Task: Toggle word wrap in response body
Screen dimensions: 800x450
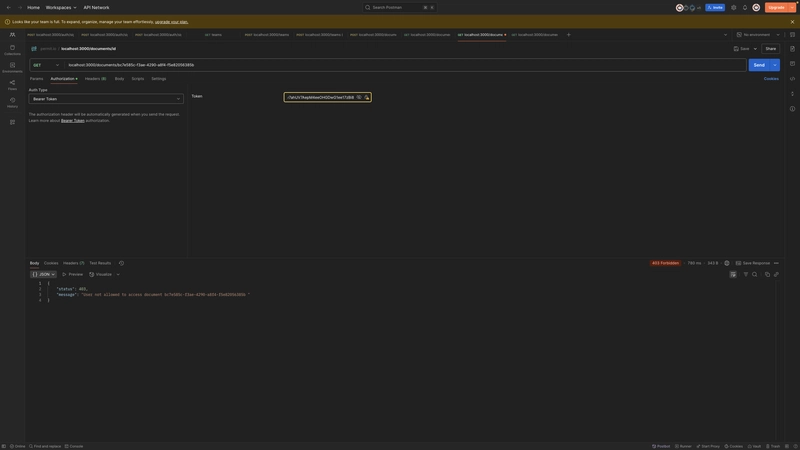Action: click(733, 274)
